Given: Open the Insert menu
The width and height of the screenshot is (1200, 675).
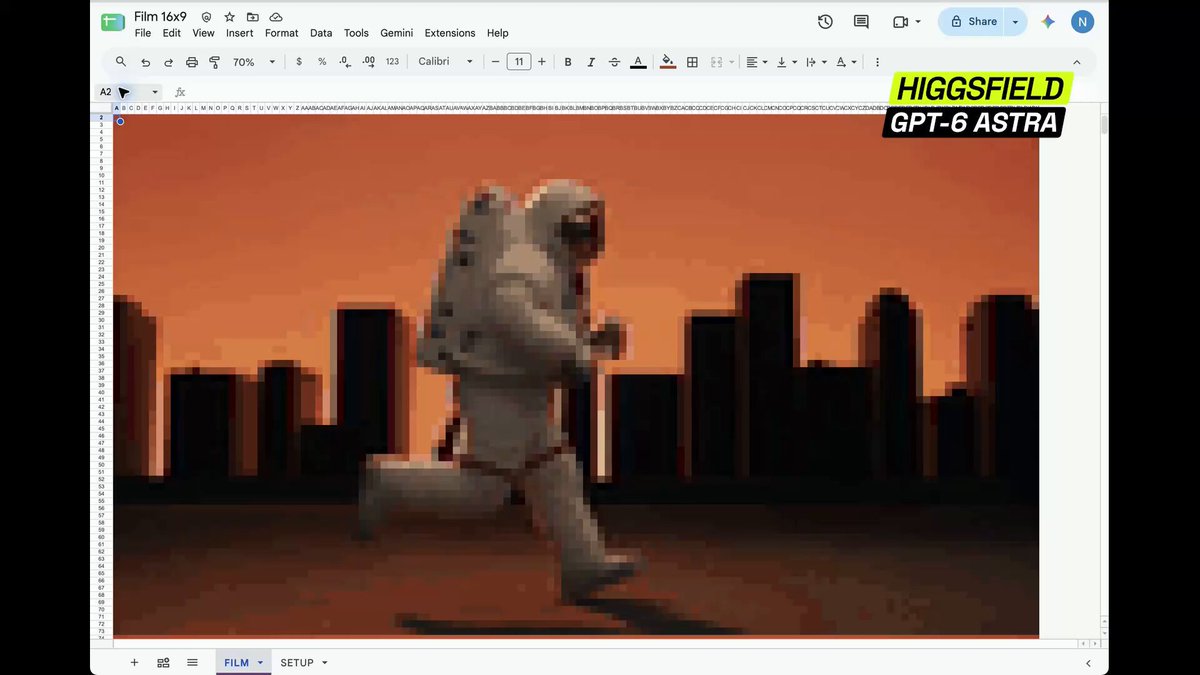Looking at the screenshot, I should tap(240, 33).
